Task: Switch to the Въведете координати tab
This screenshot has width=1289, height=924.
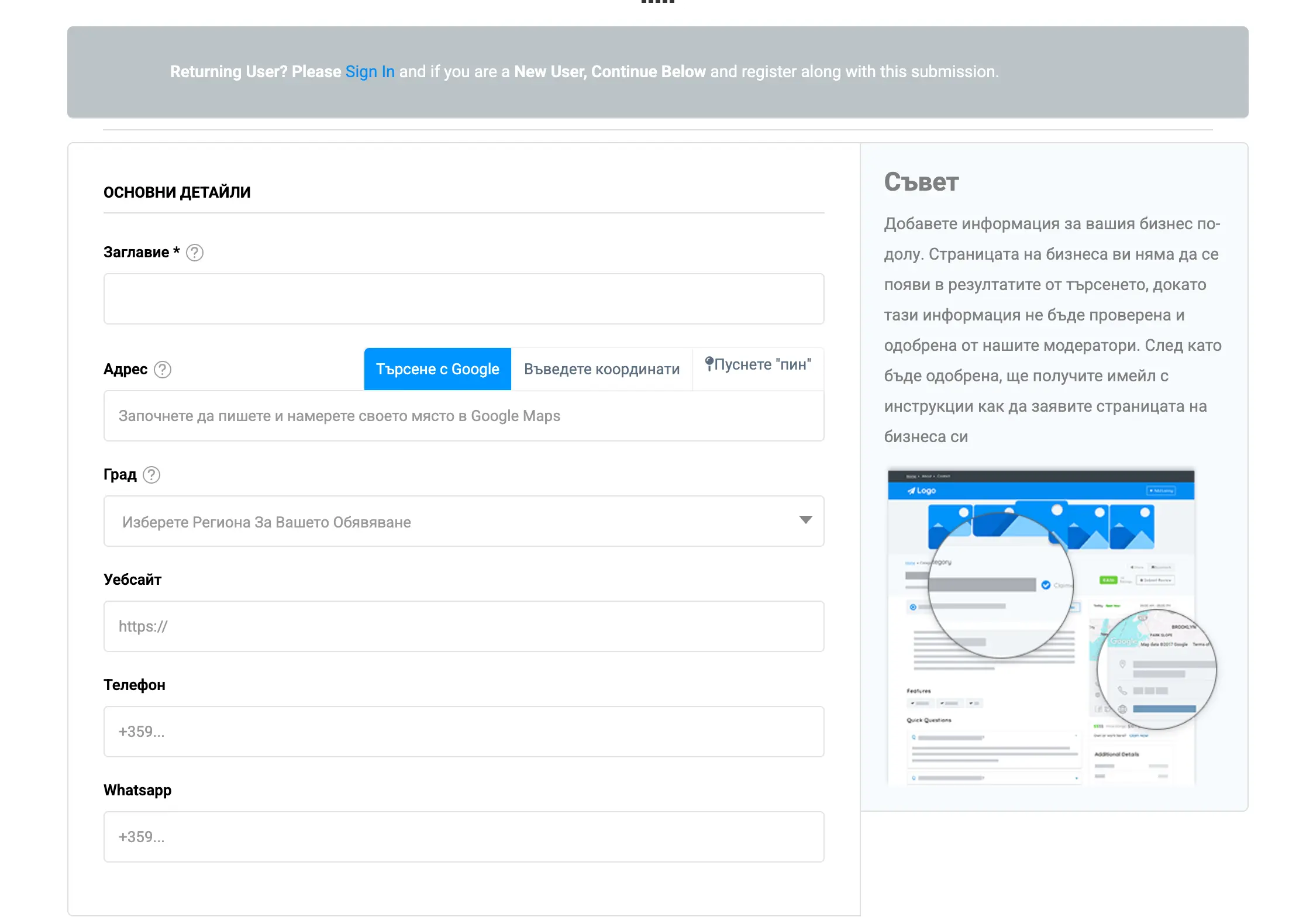Action: [601, 369]
